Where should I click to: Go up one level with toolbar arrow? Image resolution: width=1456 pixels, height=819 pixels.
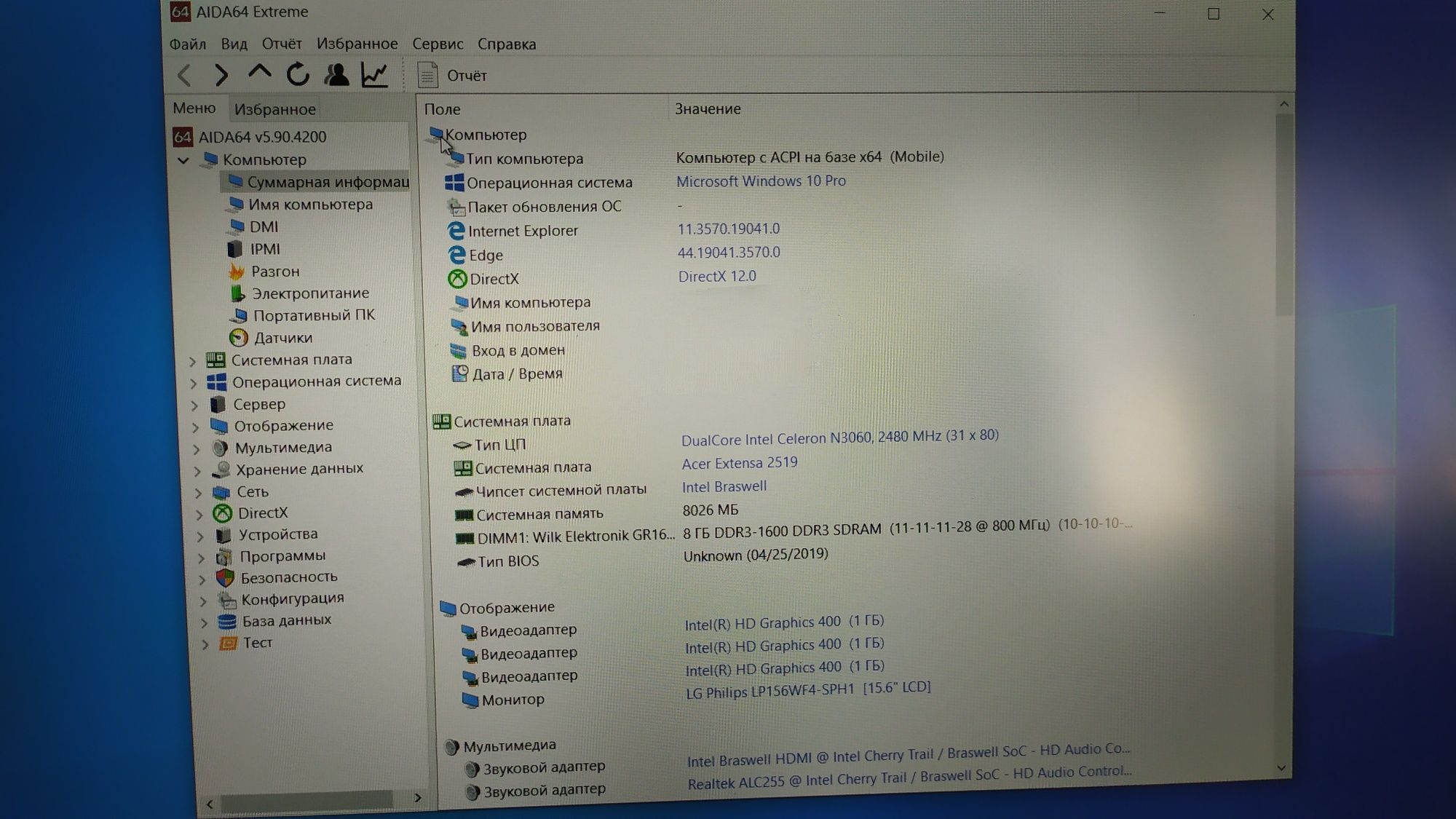259,73
